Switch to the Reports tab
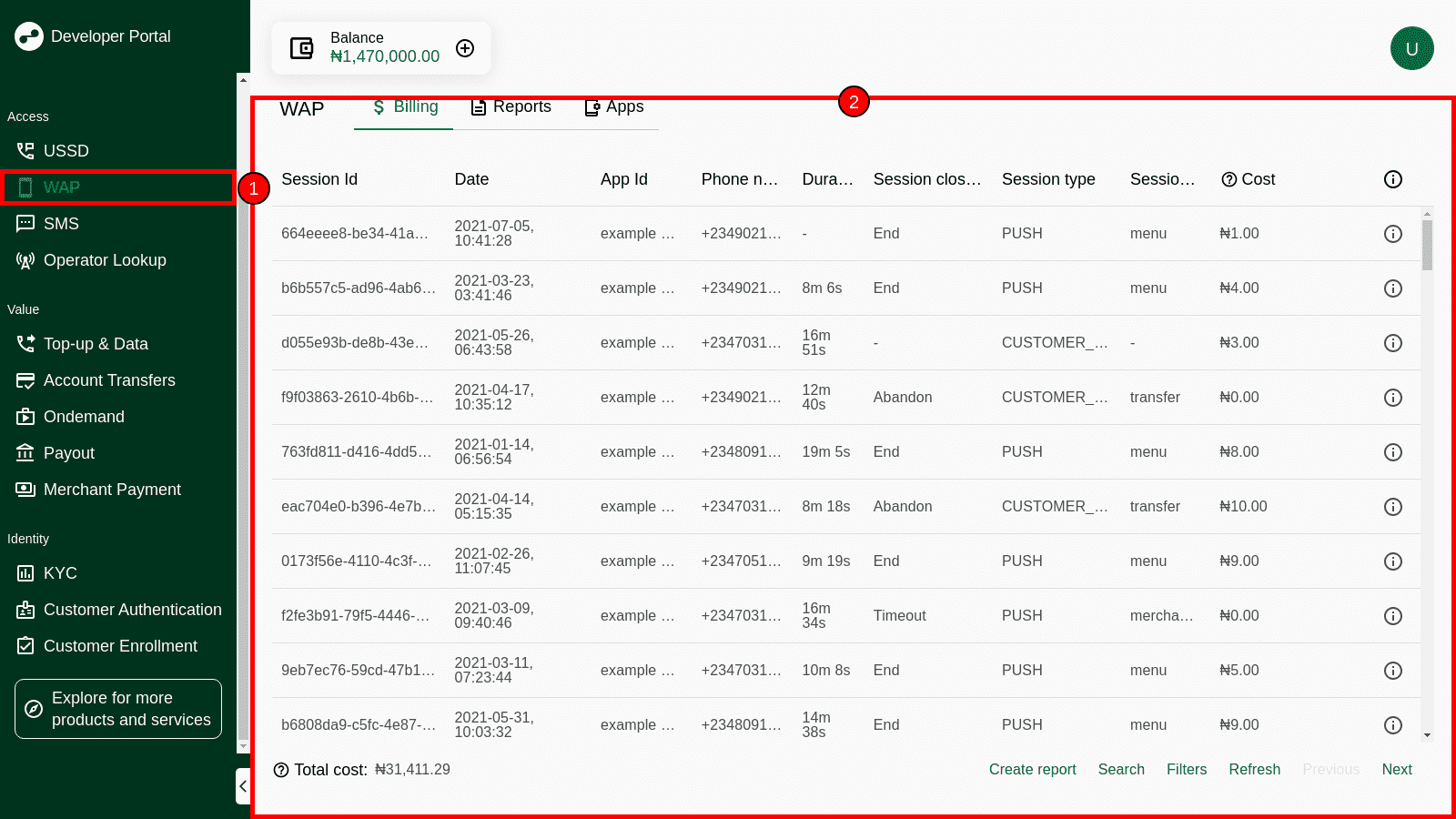1456x819 pixels. point(511,107)
